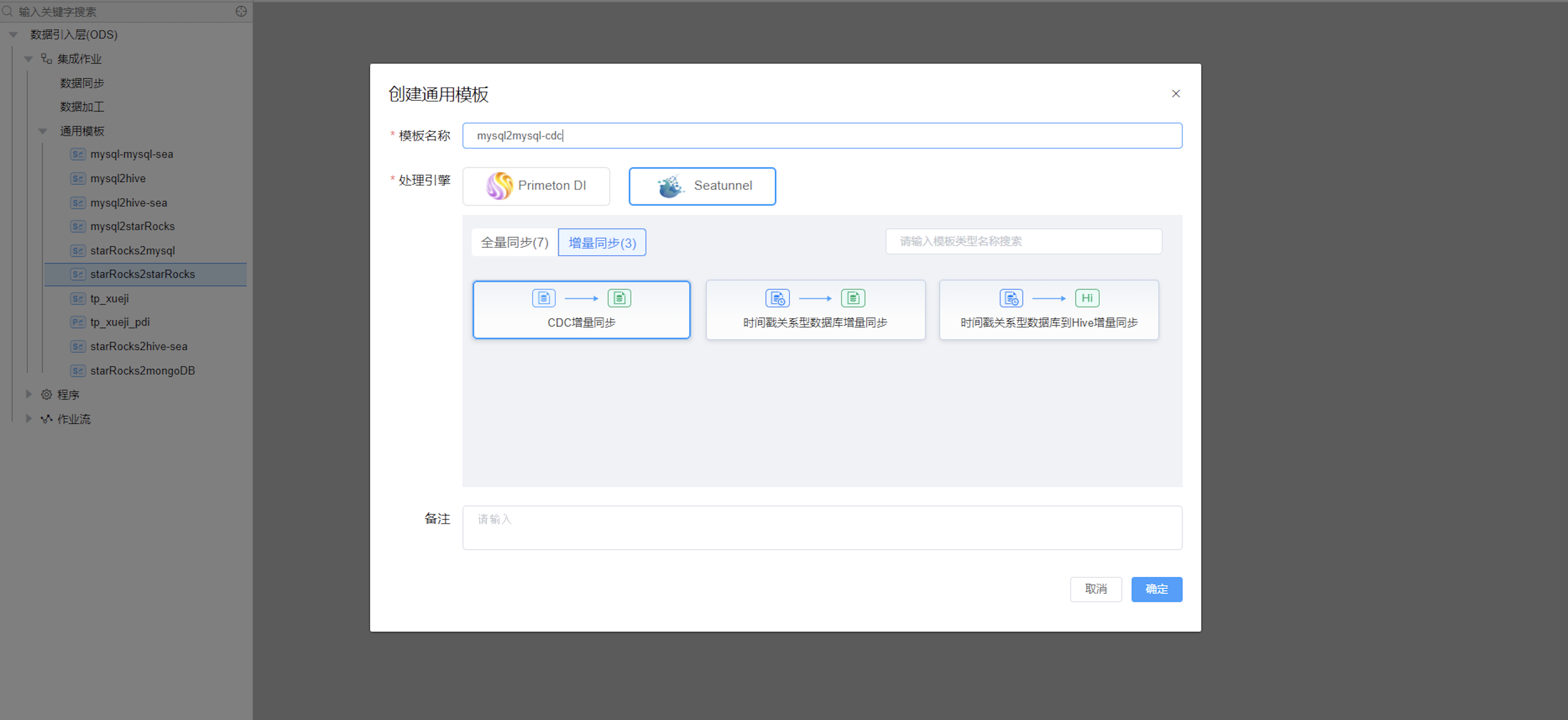Click the Primeton DI logo icon
1568x720 pixels.
pos(499,186)
